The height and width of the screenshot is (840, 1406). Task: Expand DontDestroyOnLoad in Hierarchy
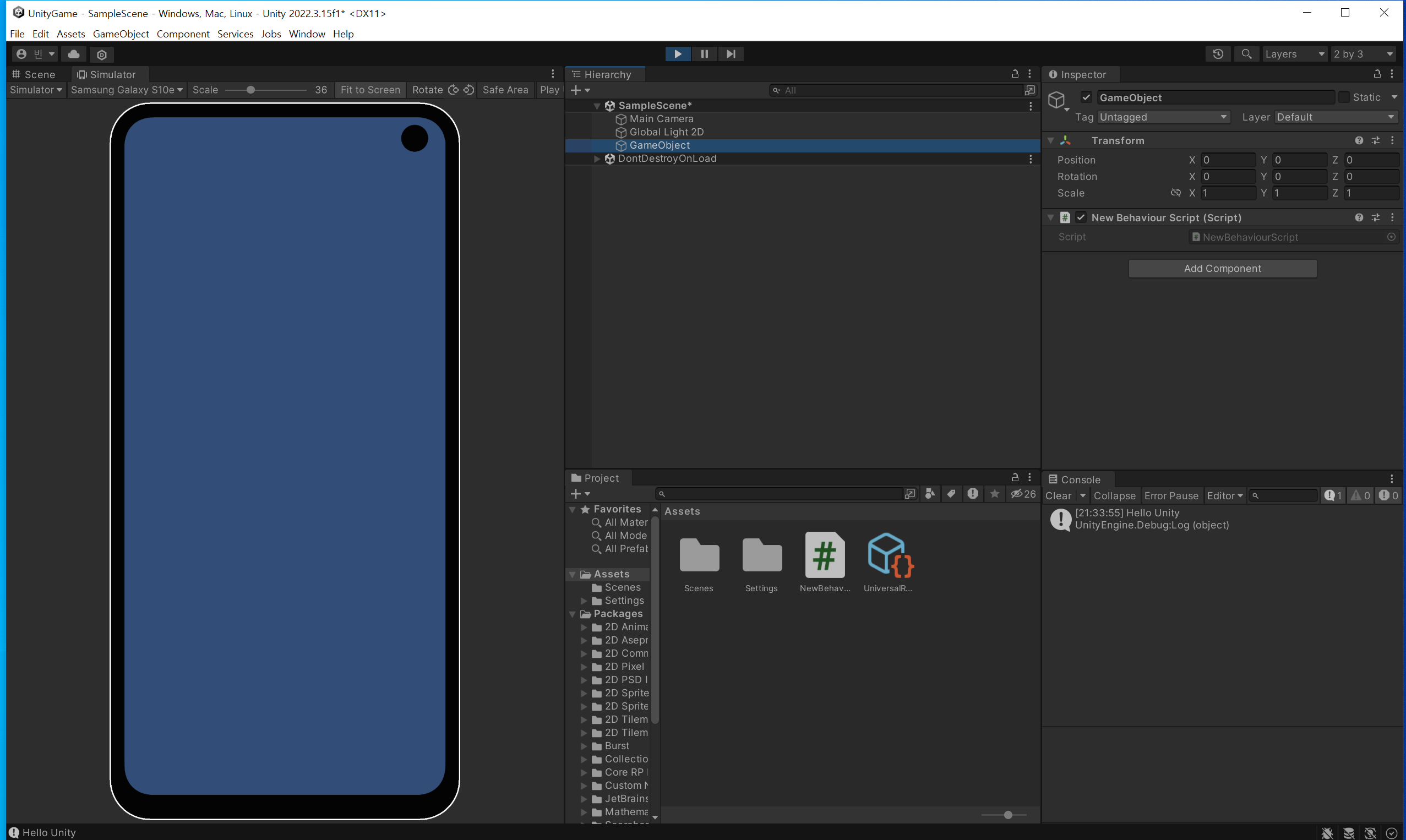597,159
